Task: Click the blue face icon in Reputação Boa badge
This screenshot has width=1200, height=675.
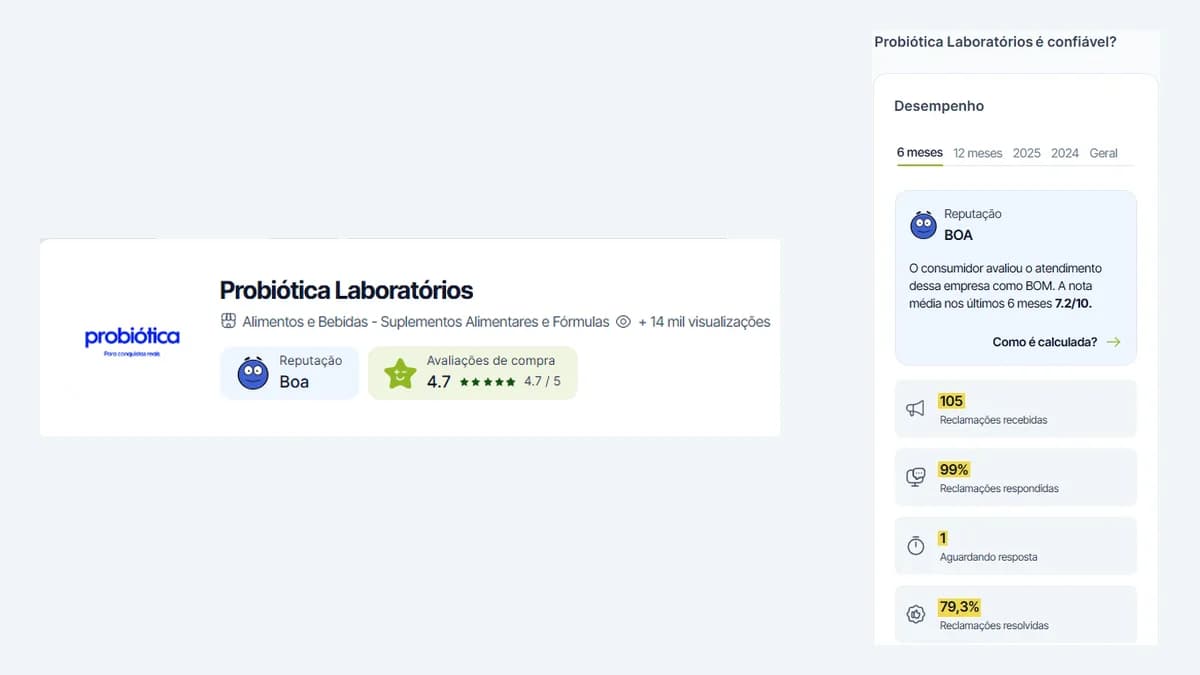Action: coord(253,373)
